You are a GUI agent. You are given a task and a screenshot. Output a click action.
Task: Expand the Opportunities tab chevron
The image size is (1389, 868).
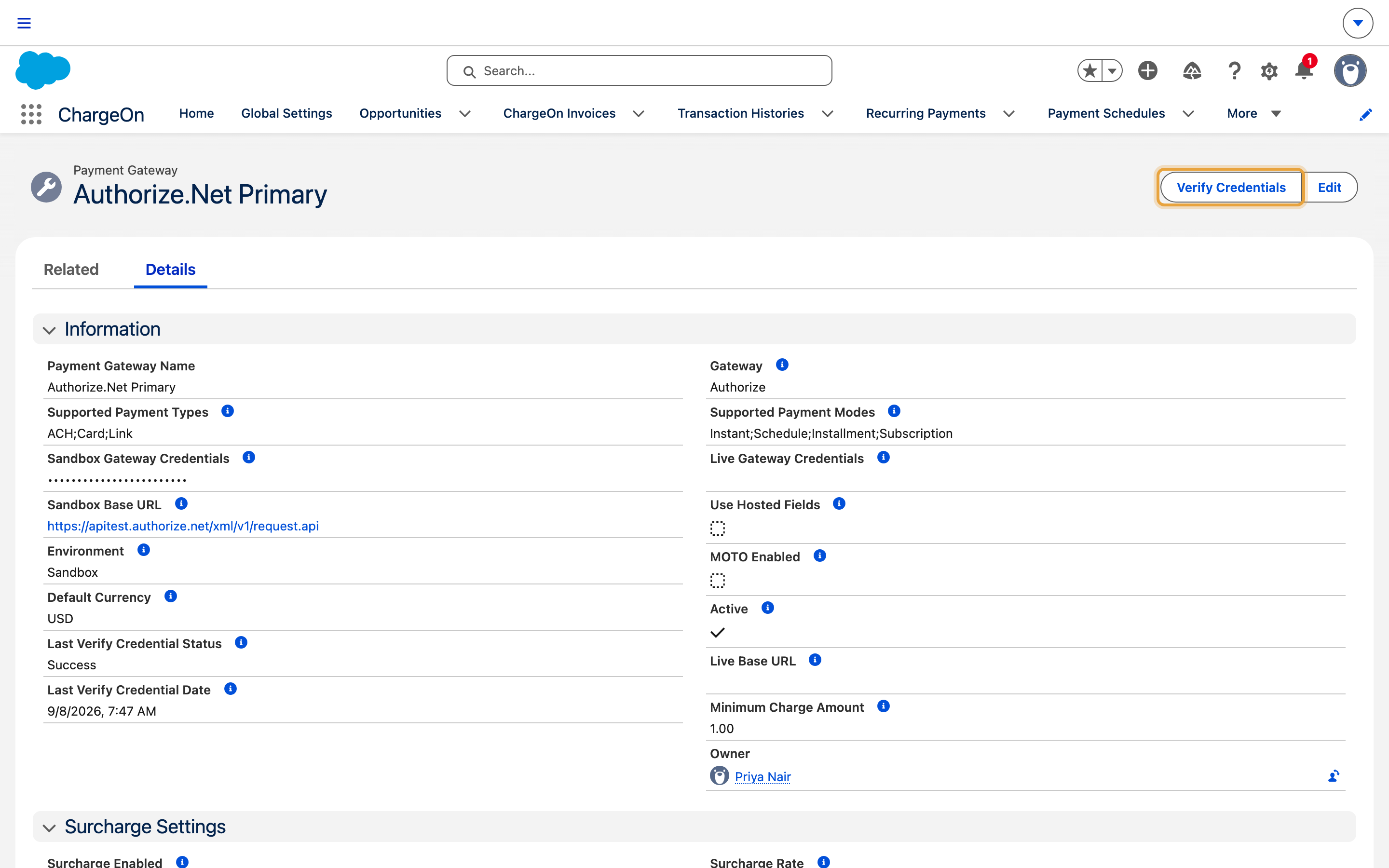465,114
